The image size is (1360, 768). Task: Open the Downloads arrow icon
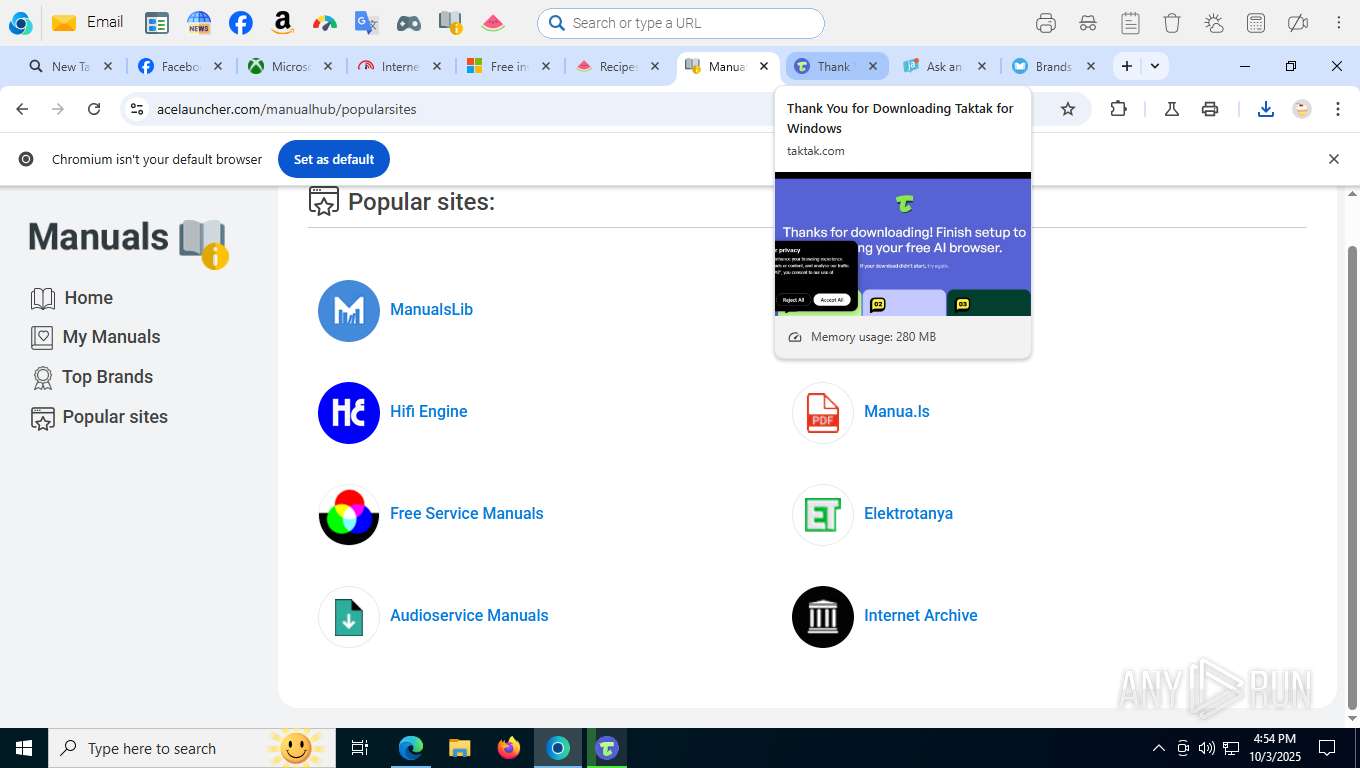click(1266, 109)
